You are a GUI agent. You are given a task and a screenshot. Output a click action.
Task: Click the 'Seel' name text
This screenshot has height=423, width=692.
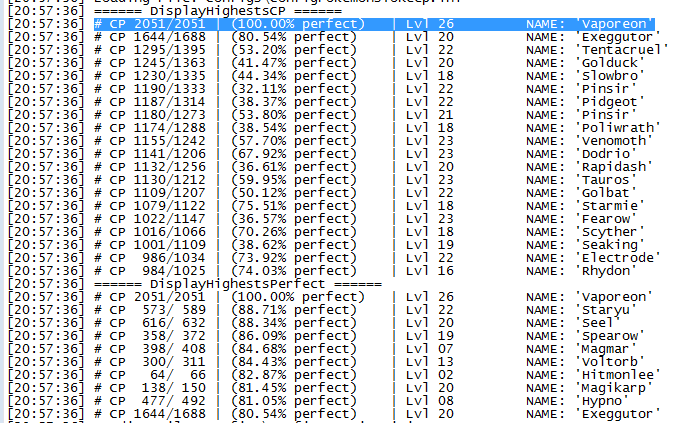(598, 323)
